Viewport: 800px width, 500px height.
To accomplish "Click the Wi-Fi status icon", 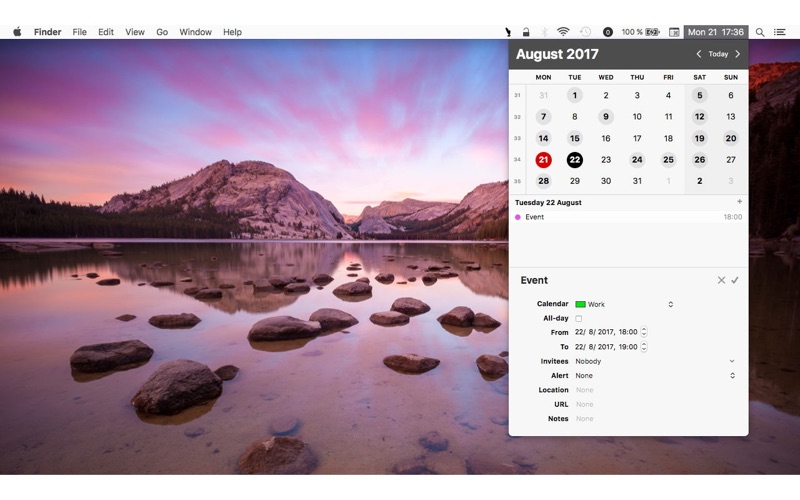I will click(x=563, y=32).
